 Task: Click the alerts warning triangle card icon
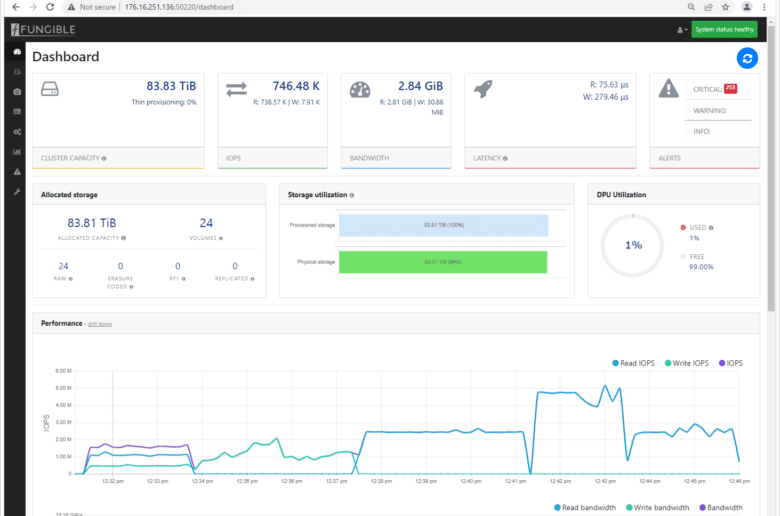(669, 89)
